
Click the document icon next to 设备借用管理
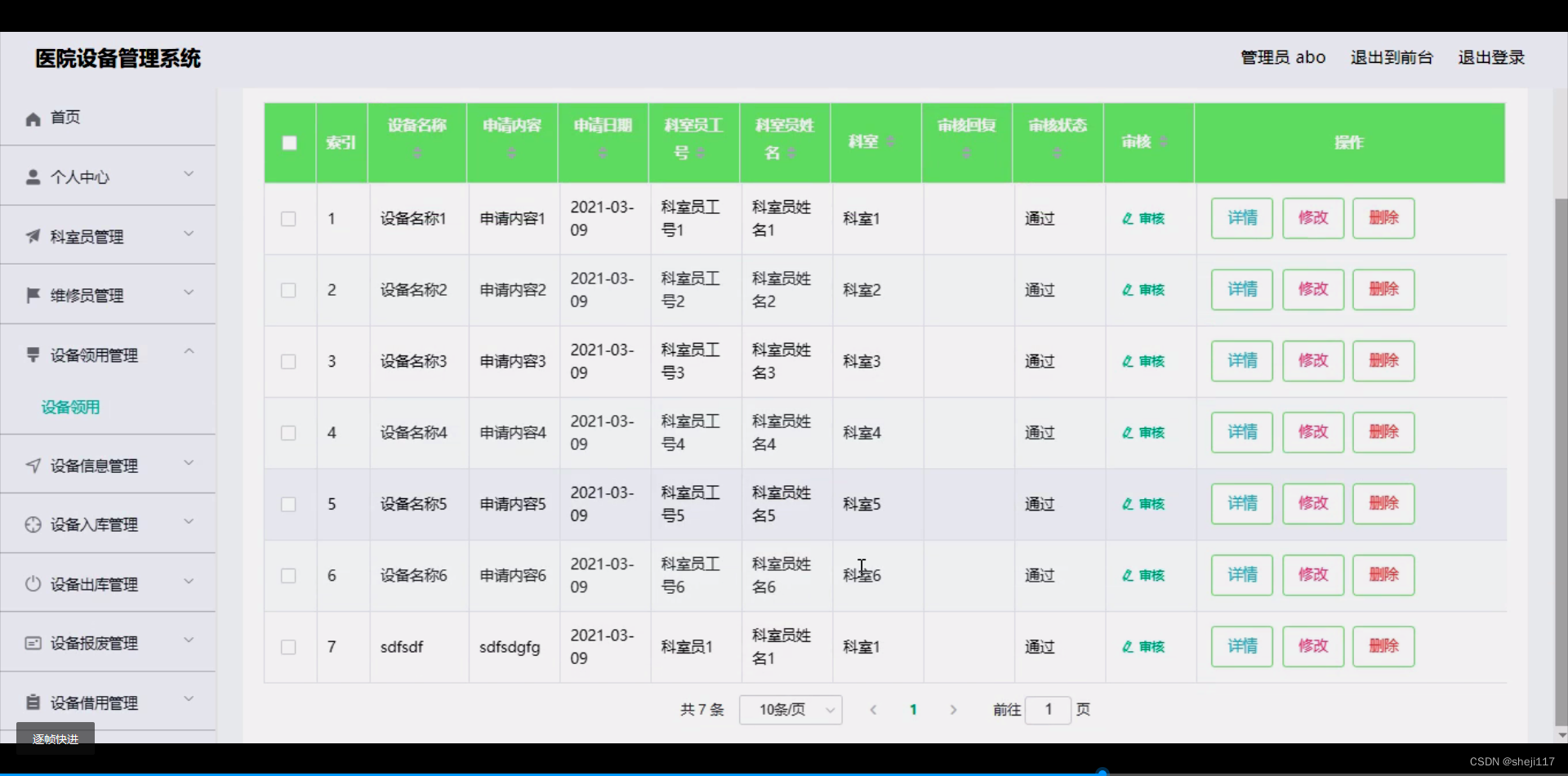pyautogui.click(x=33, y=701)
